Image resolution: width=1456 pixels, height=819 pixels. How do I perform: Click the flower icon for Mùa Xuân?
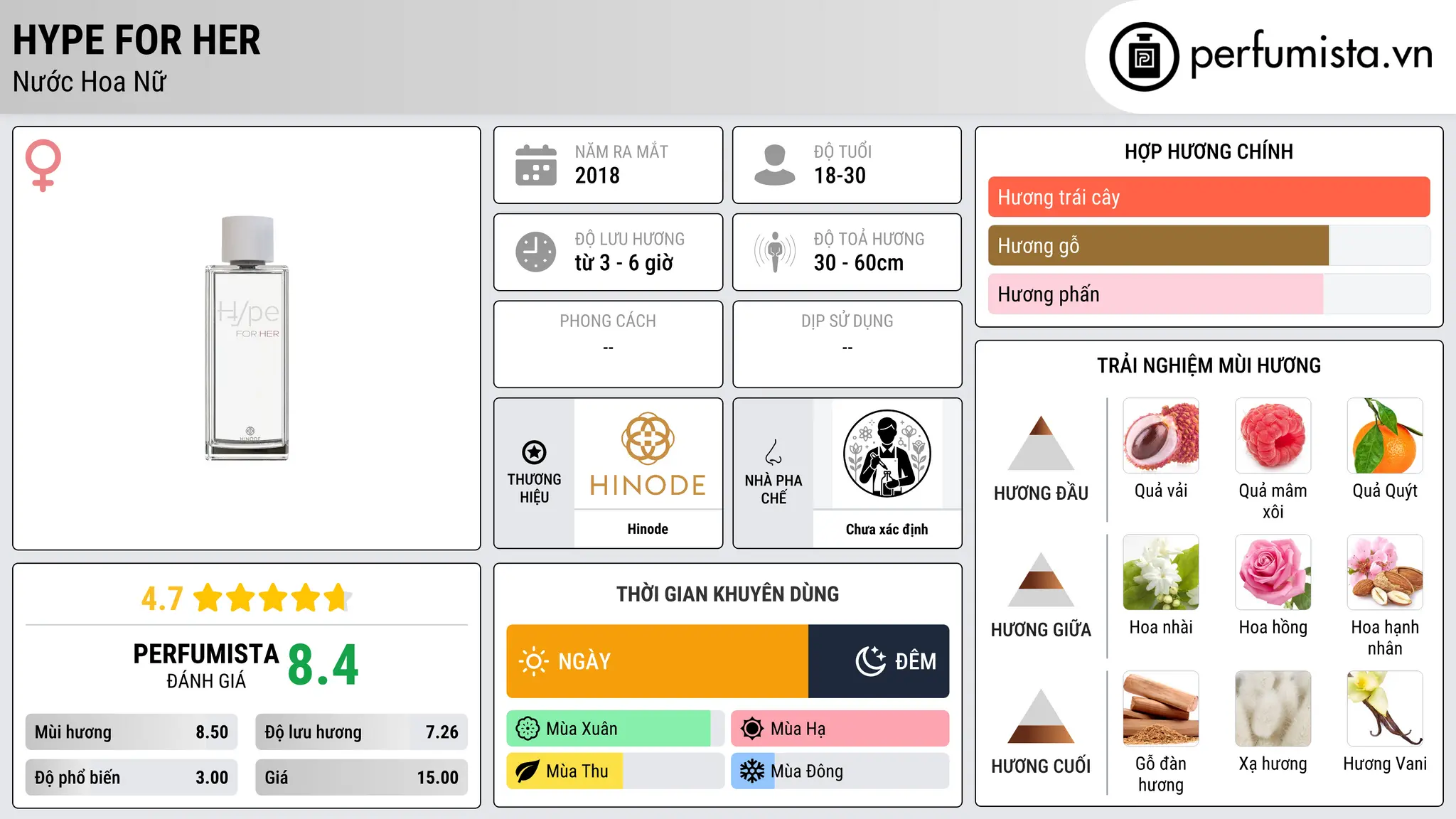528,729
